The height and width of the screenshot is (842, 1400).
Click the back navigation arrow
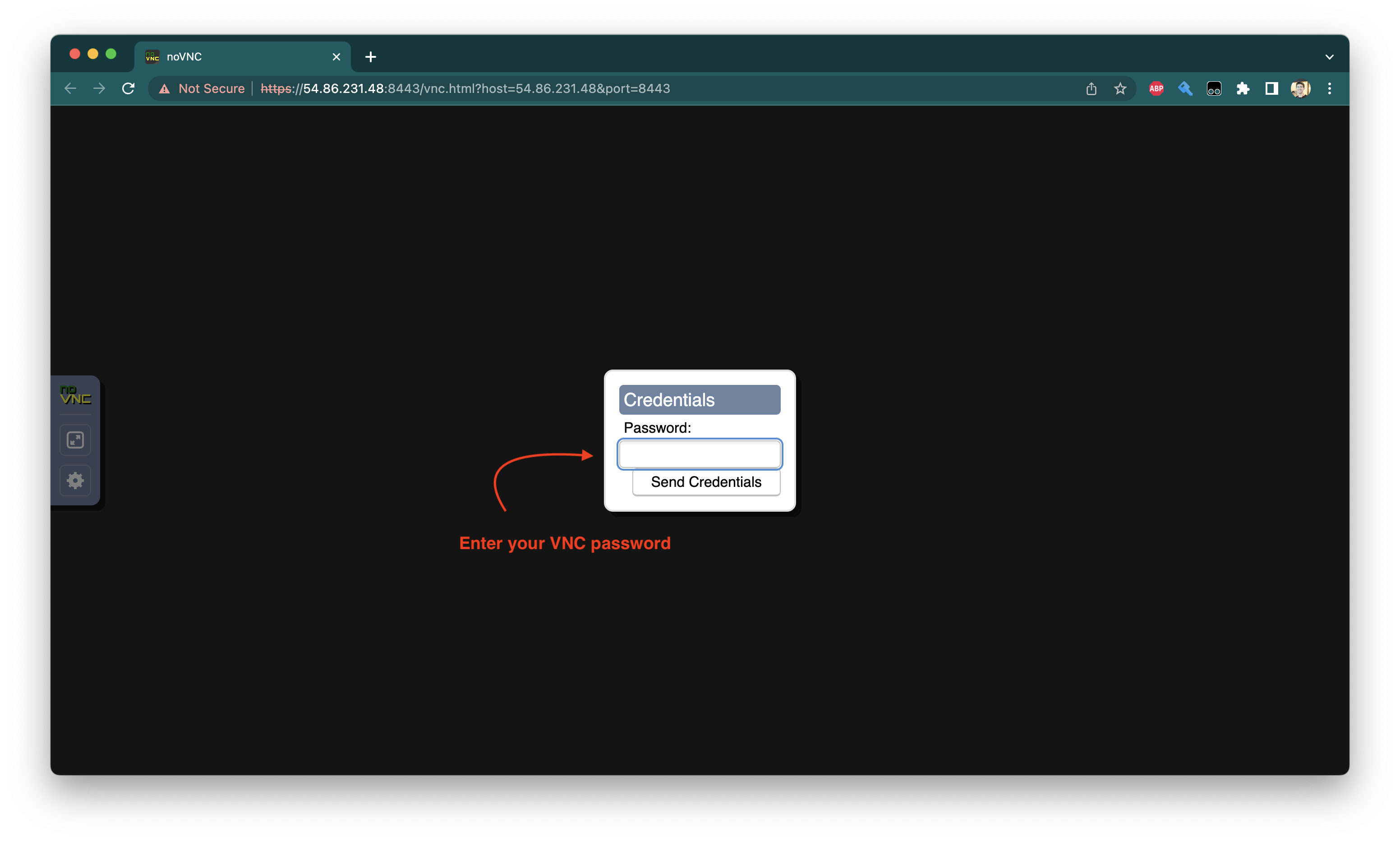coord(70,88)
